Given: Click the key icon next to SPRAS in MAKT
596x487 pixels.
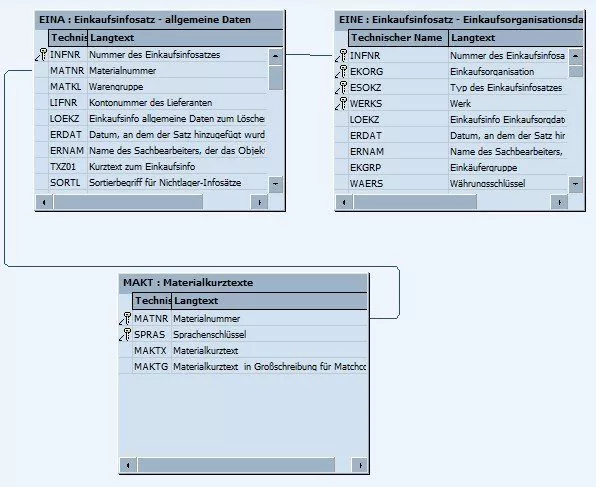Looking at the screenshot, I should coord(125,335).
